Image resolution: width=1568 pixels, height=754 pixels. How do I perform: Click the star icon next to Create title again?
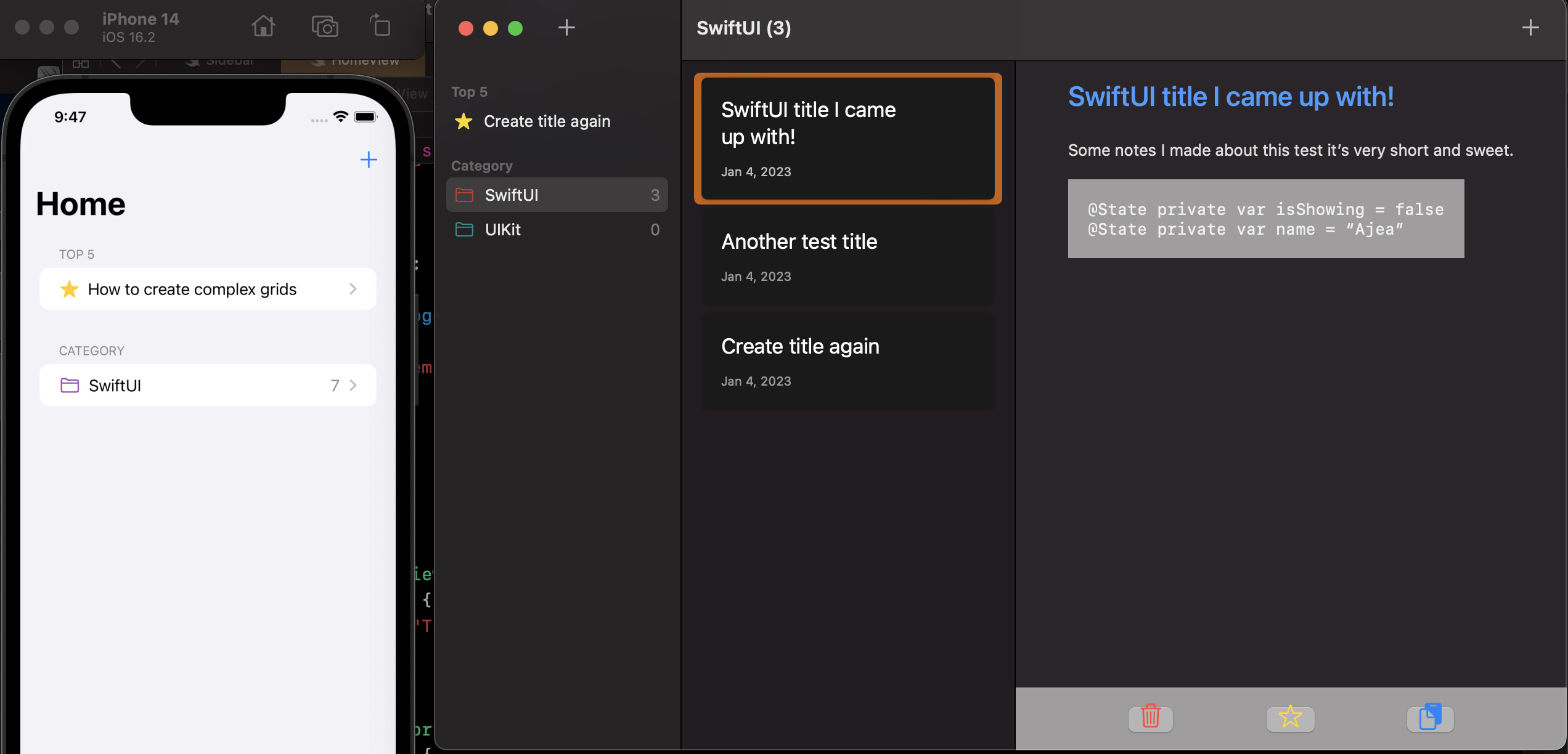pos(463,121)
